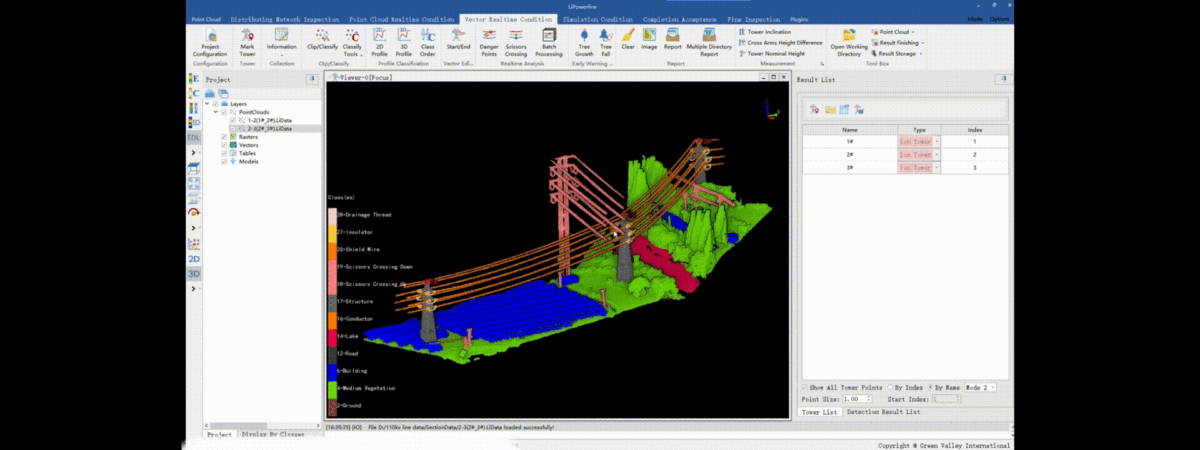The height and width of the screenshot is (450, 1200).
Task: Open Multiple Directory Report
Action: pos(709,43)
